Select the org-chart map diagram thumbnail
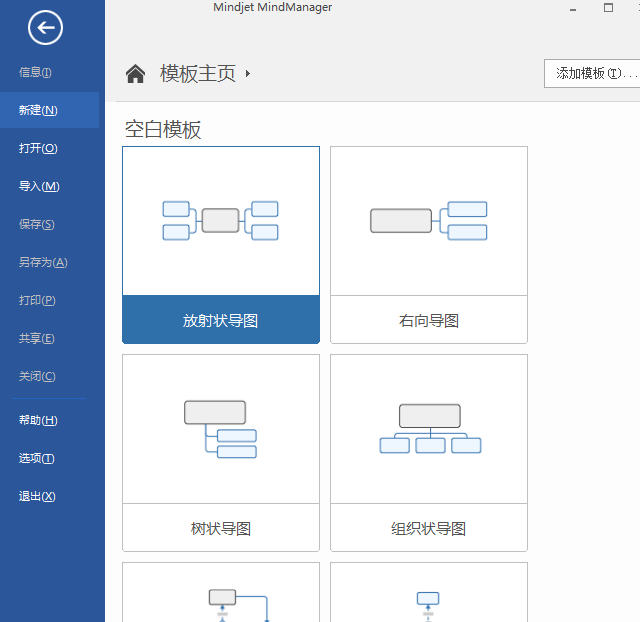This screenshot has width=640, height=622. (x=430, y=429)
